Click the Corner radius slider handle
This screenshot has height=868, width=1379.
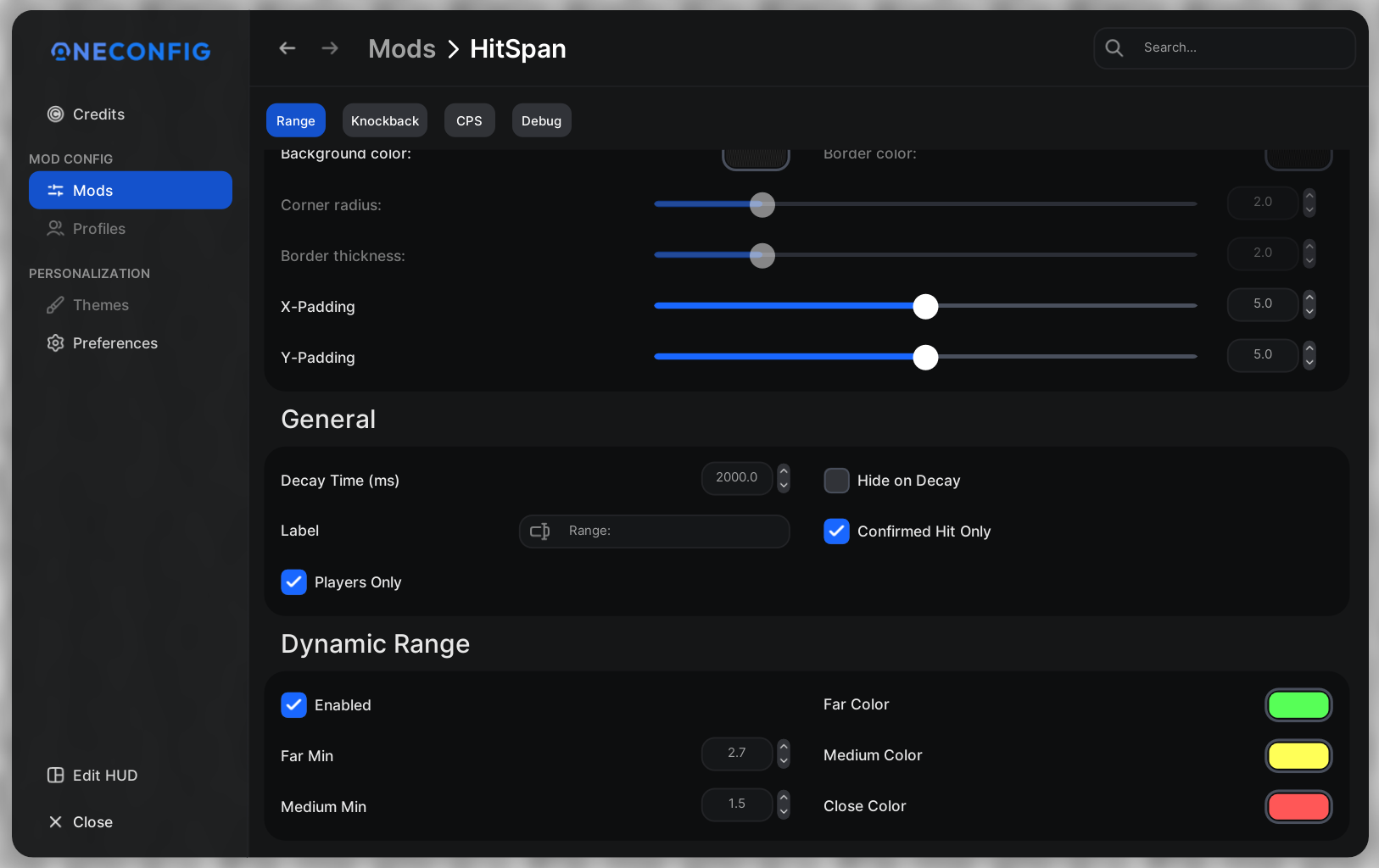click(x=762, y=204)
